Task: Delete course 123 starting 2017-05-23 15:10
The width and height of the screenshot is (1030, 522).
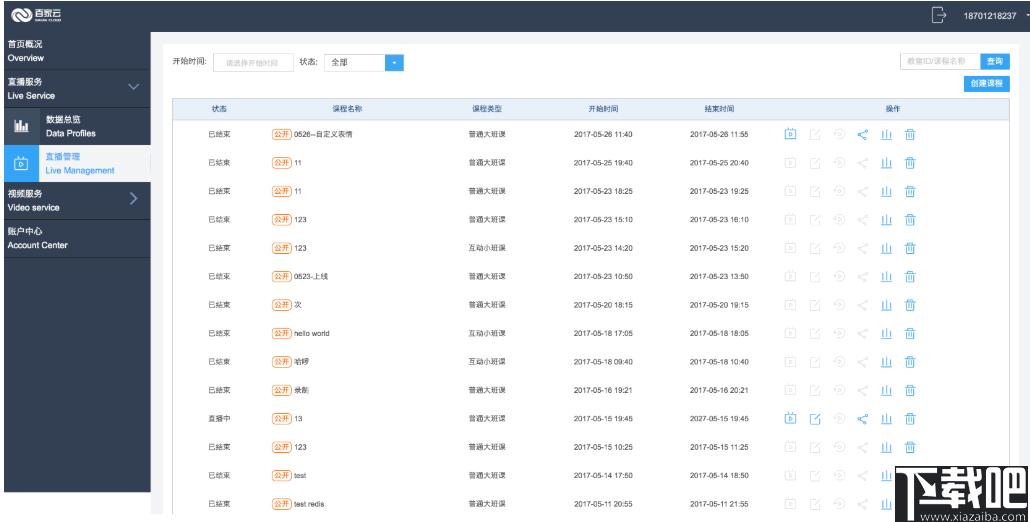Action: point(910,219)
